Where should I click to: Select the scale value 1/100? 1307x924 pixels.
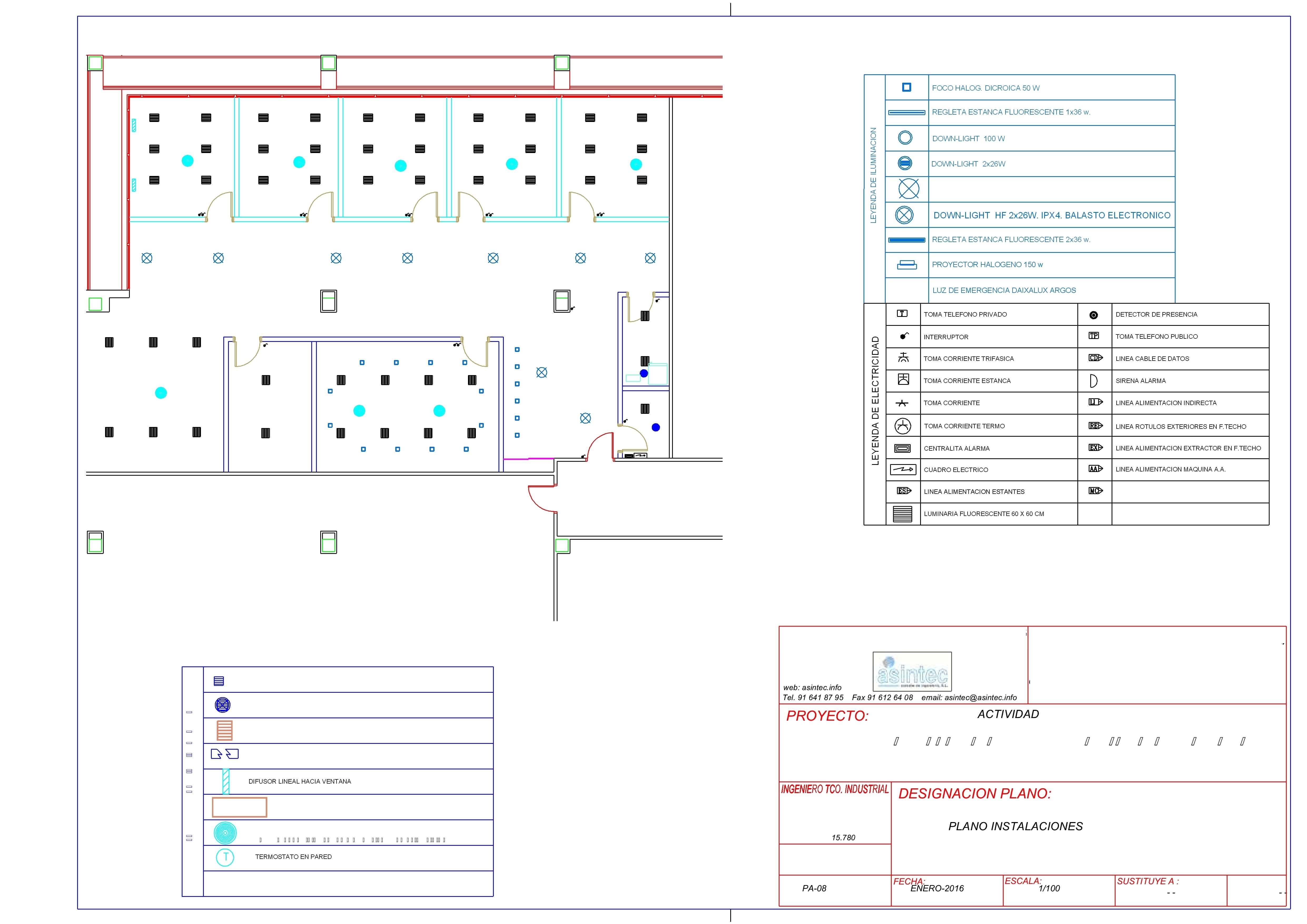tap(1049, 888)
